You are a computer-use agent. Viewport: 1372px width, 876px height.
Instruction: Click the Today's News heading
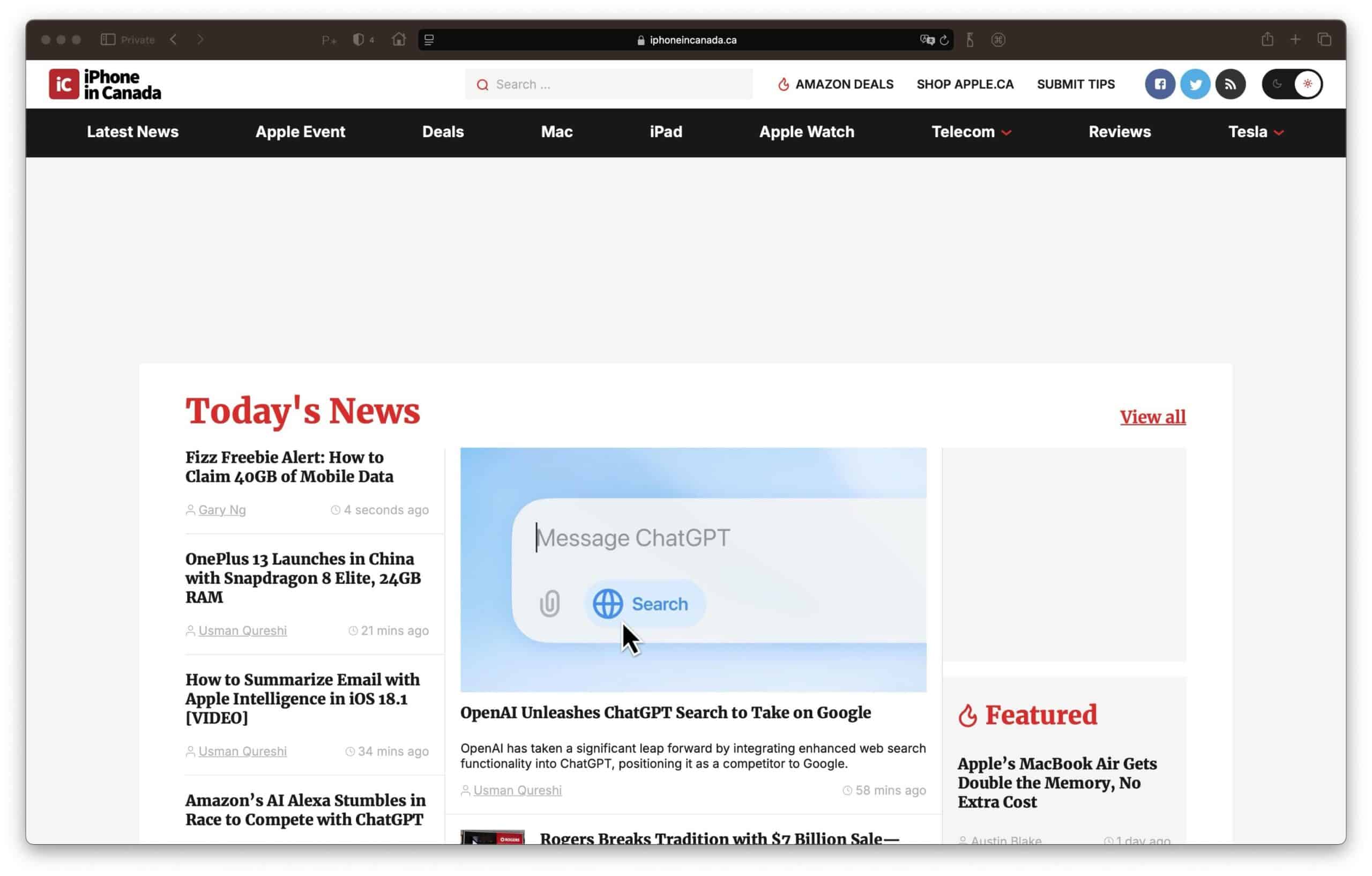pyautogui.click(x=303, y=411)
